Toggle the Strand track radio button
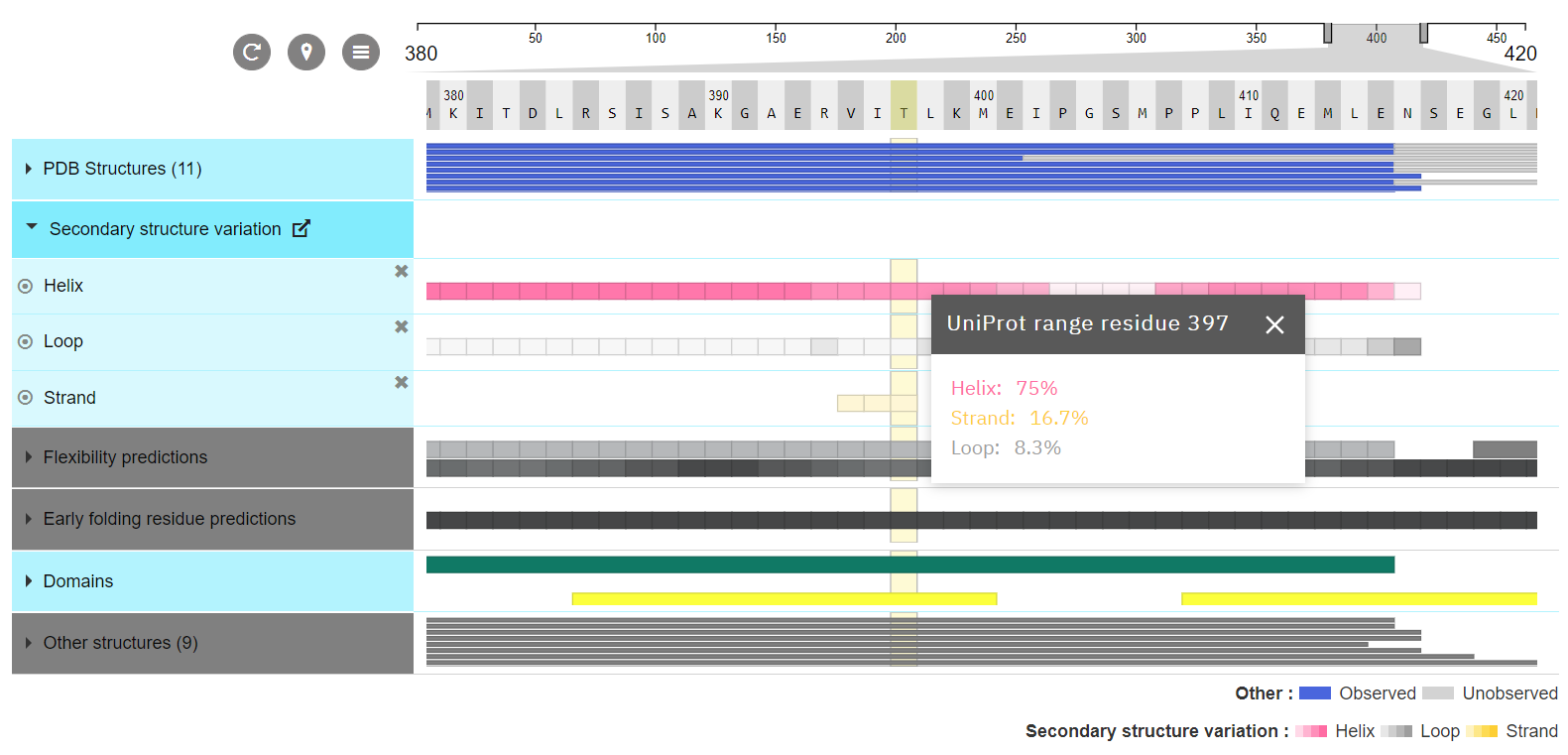Viewport: 1568px width, 755px height. pos(26,398)
